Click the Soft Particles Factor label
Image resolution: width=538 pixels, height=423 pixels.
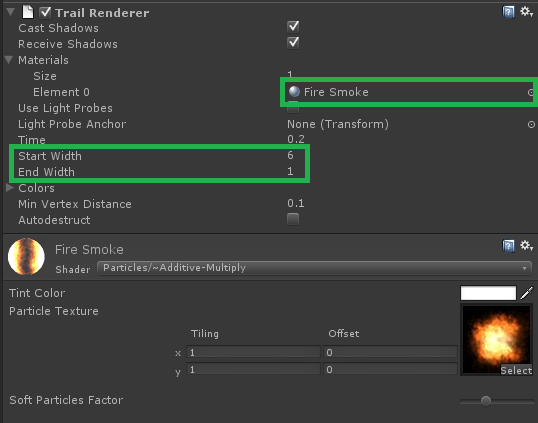(66, 400)
